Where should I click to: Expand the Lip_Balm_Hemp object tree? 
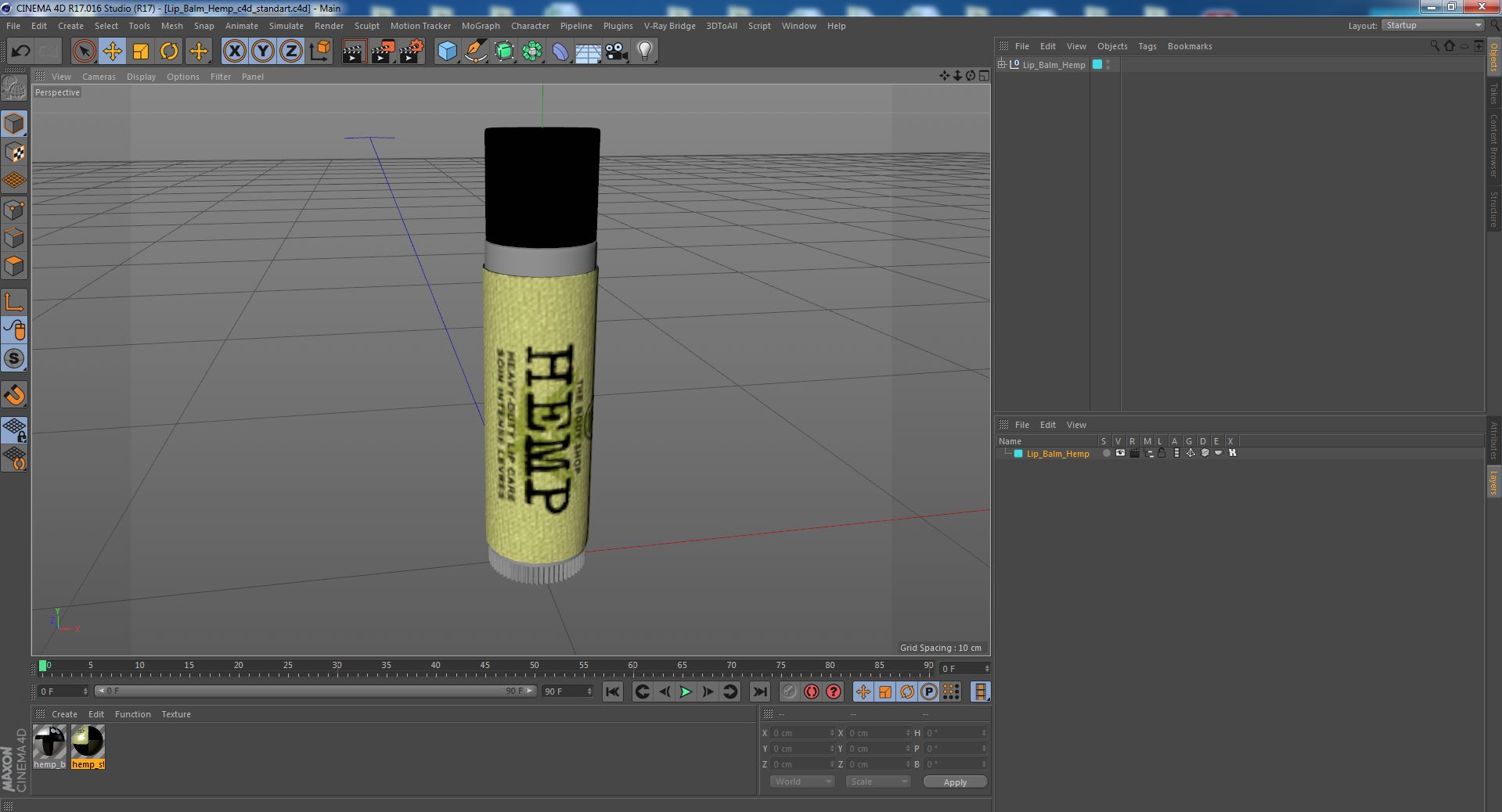point(1001,64)
